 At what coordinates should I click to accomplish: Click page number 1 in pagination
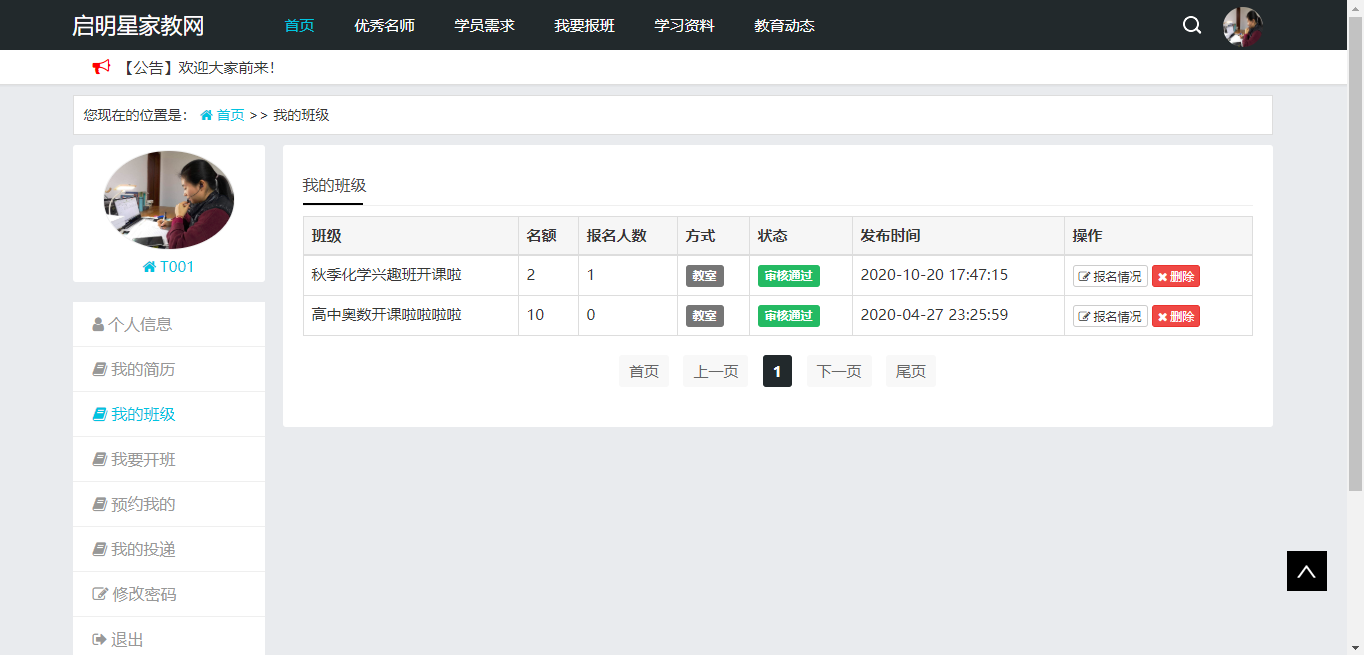point(777,371)
